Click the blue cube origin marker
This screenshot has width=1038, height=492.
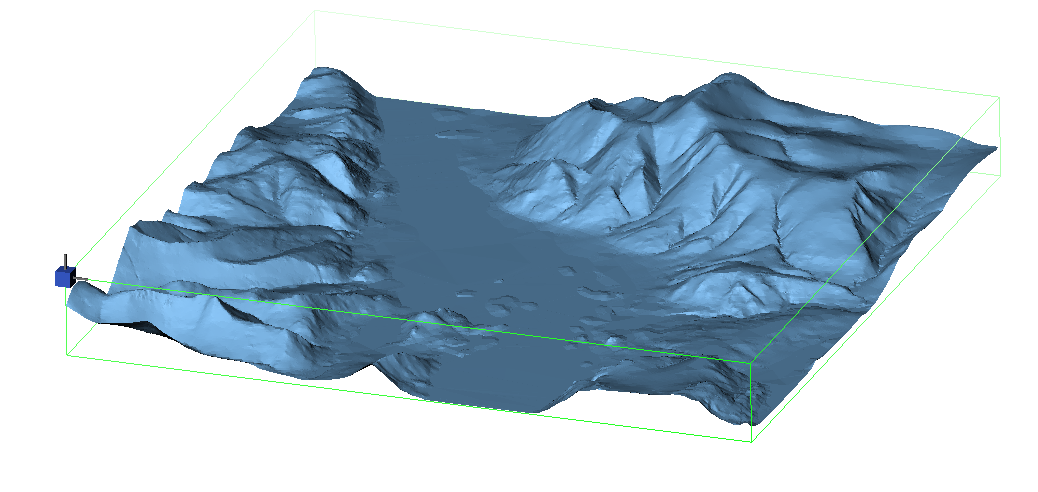click(x=63, y=277)
